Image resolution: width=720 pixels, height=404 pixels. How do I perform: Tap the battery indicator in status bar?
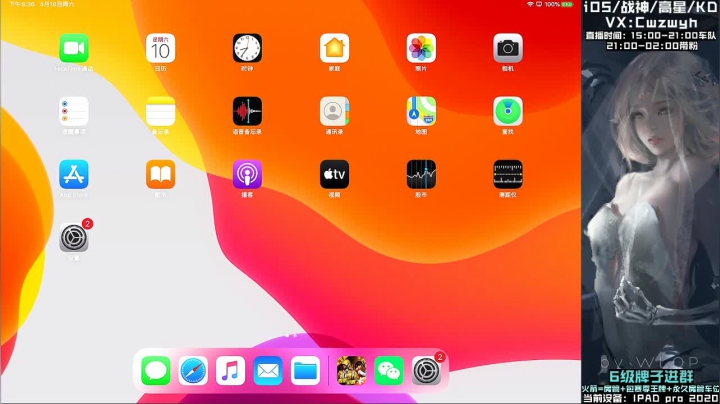click(568, 4)
